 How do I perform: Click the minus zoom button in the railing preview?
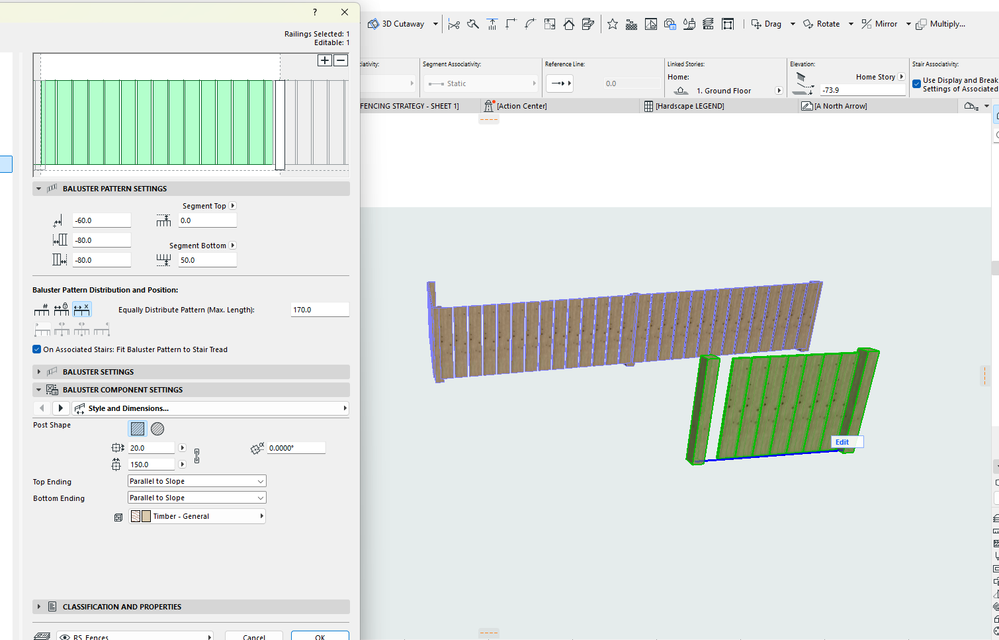340,60
